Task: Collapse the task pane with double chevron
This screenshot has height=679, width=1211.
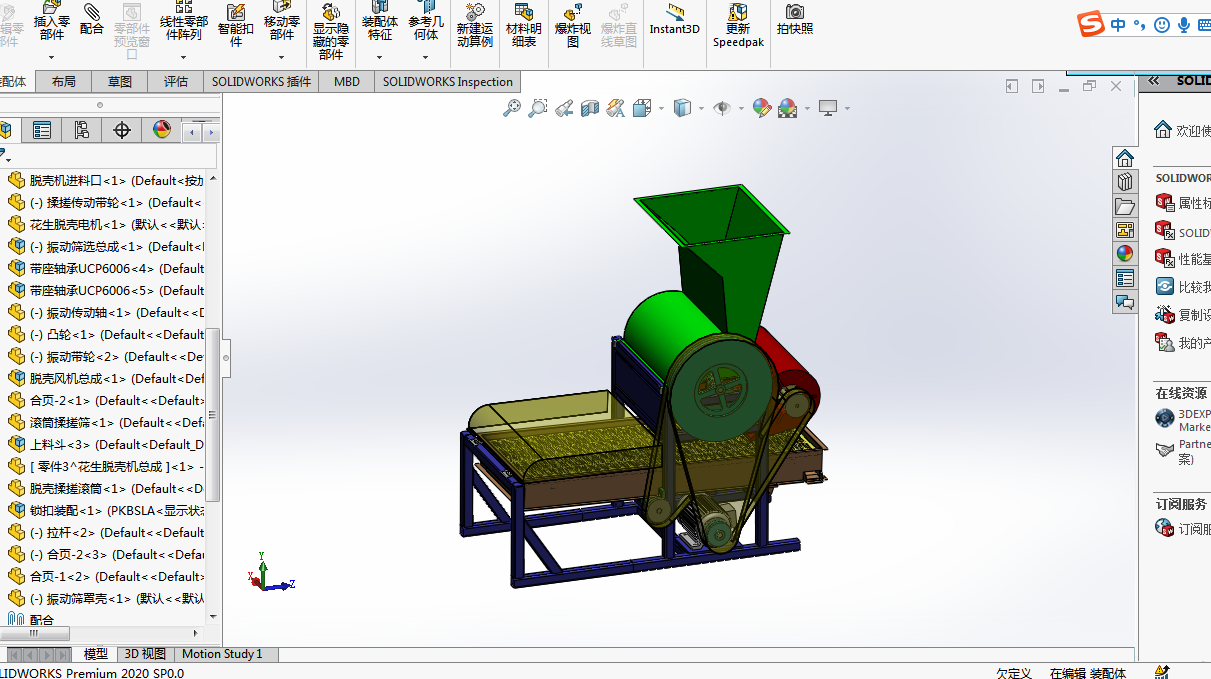Action: (x=1153, y=81)
